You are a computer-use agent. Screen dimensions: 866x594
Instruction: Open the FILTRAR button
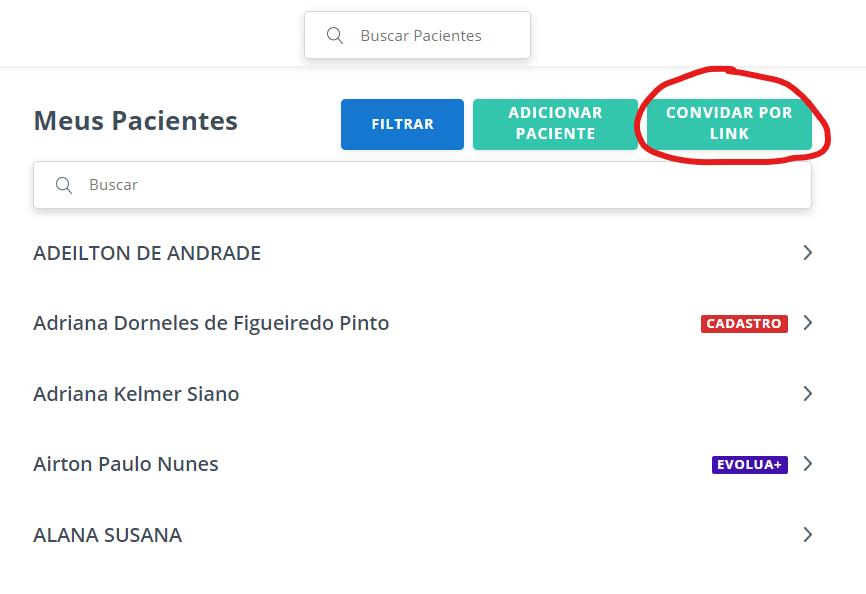click(x=402, y=124)
